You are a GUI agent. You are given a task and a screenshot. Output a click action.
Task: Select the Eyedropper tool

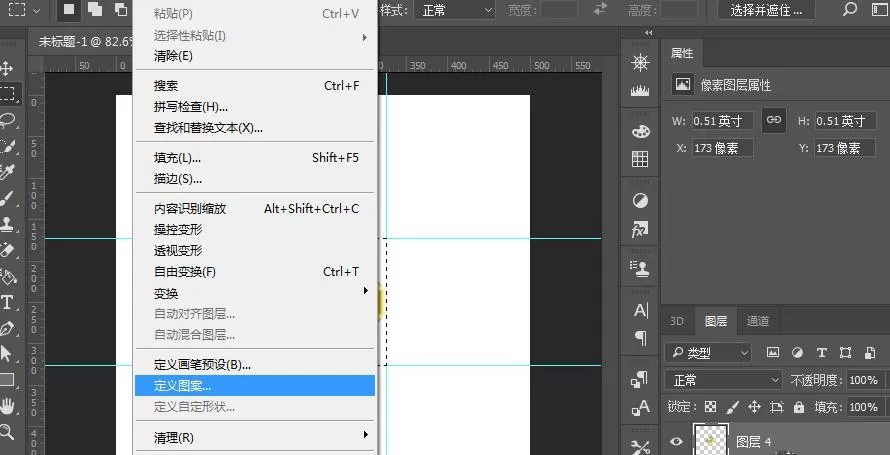(x=7, y=172)
